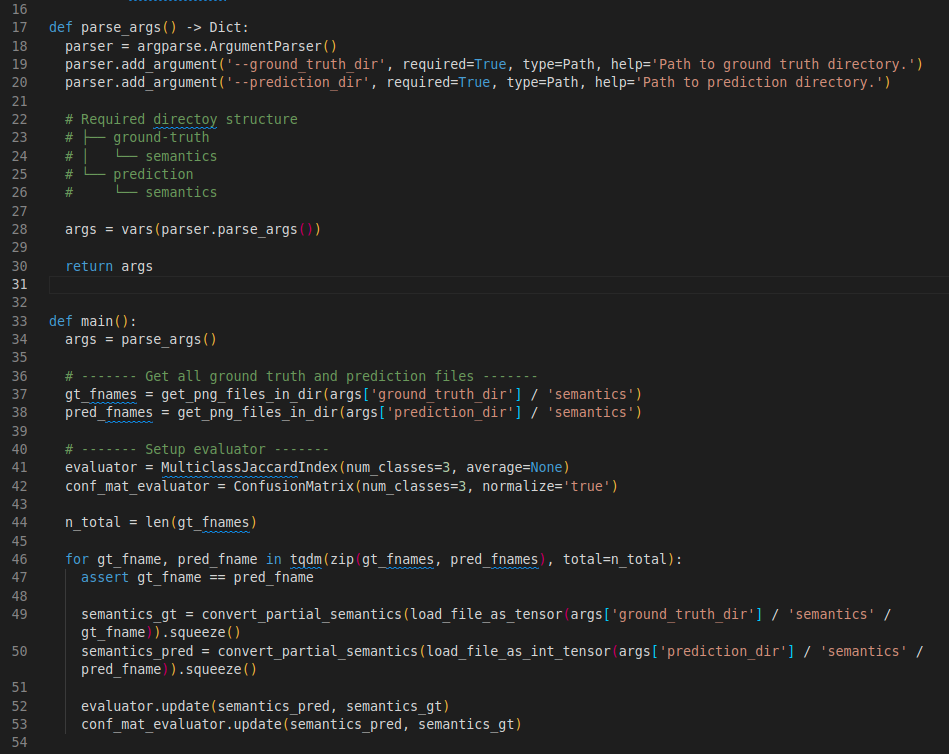Click 'ArgumentParser' on line 18
This screenshot has height=754, width=949.
(266, 46)
